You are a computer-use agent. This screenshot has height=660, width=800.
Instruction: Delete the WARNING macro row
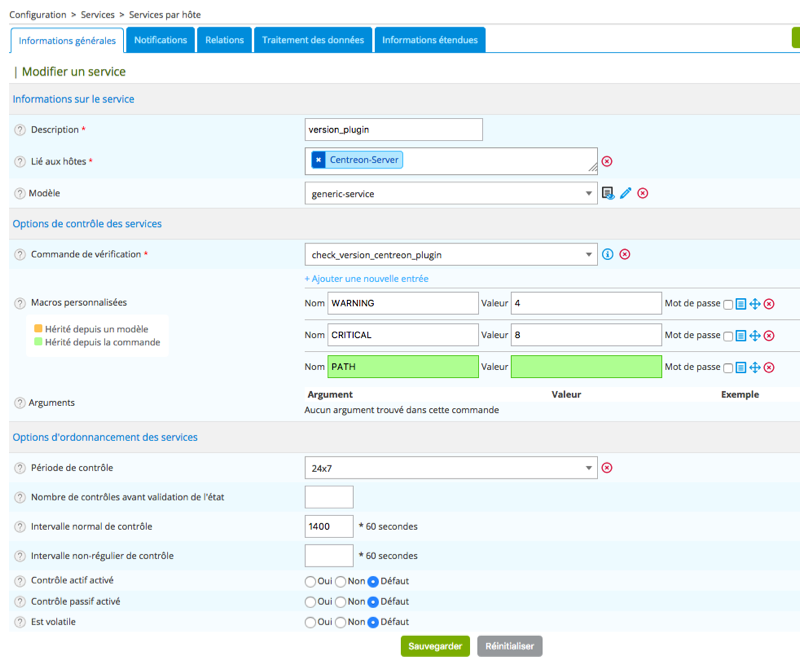tap(769, 304)
